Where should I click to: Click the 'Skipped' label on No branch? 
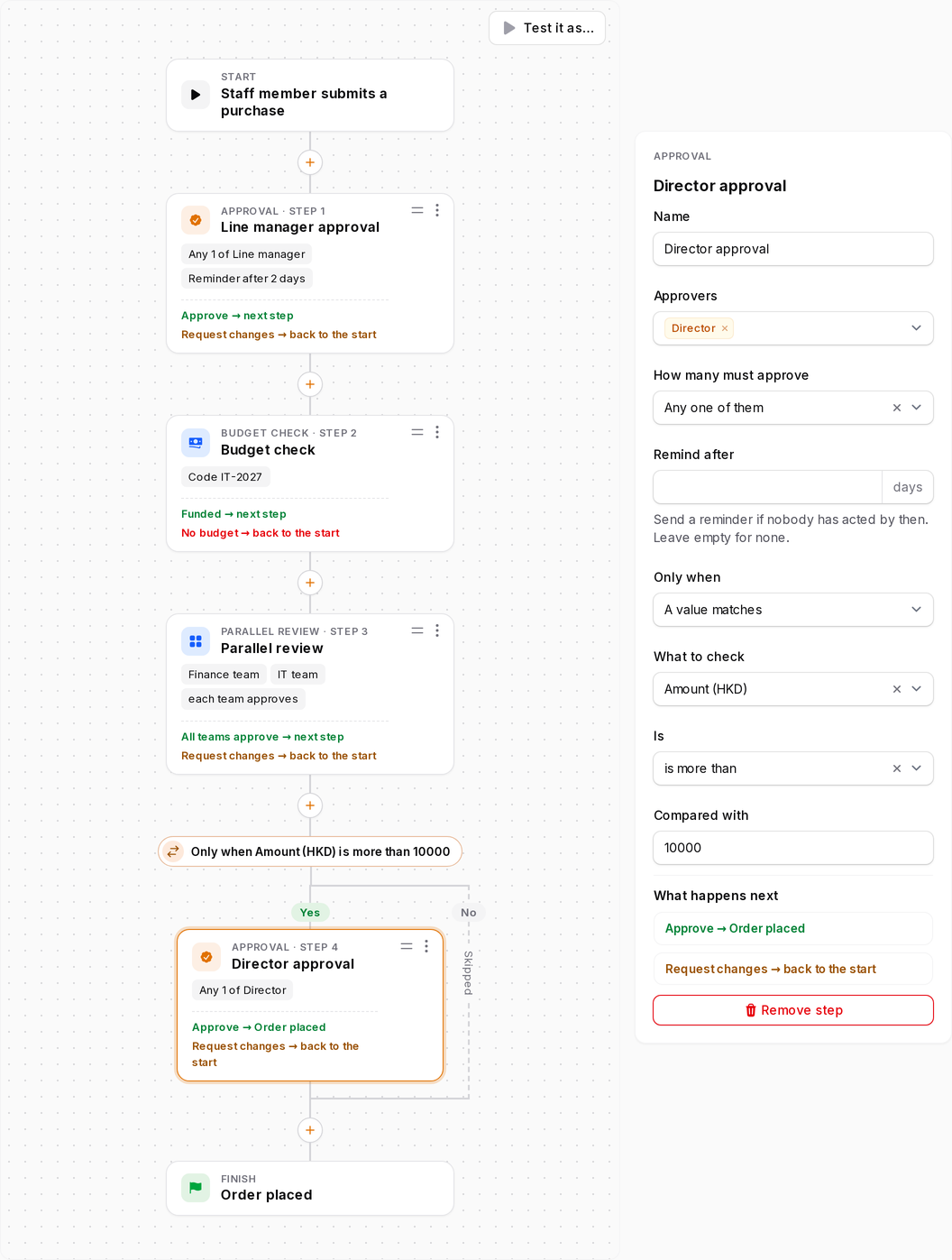pos(468,973)
